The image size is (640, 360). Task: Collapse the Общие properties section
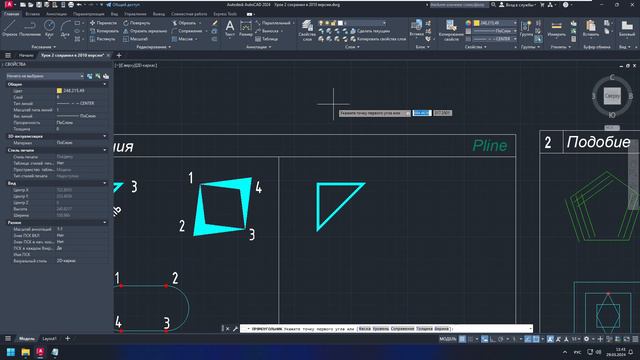point(105,84)
